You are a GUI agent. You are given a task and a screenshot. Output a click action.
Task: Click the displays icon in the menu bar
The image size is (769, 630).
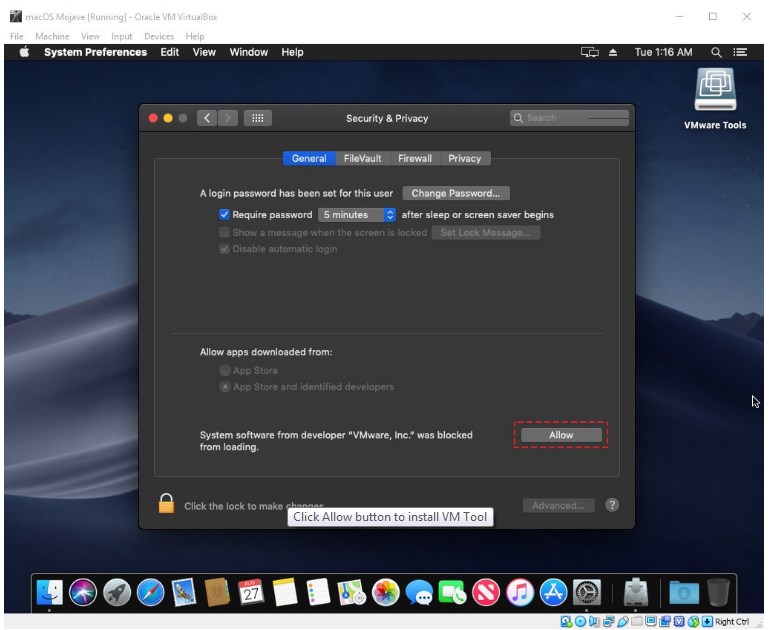coord(590,52)
